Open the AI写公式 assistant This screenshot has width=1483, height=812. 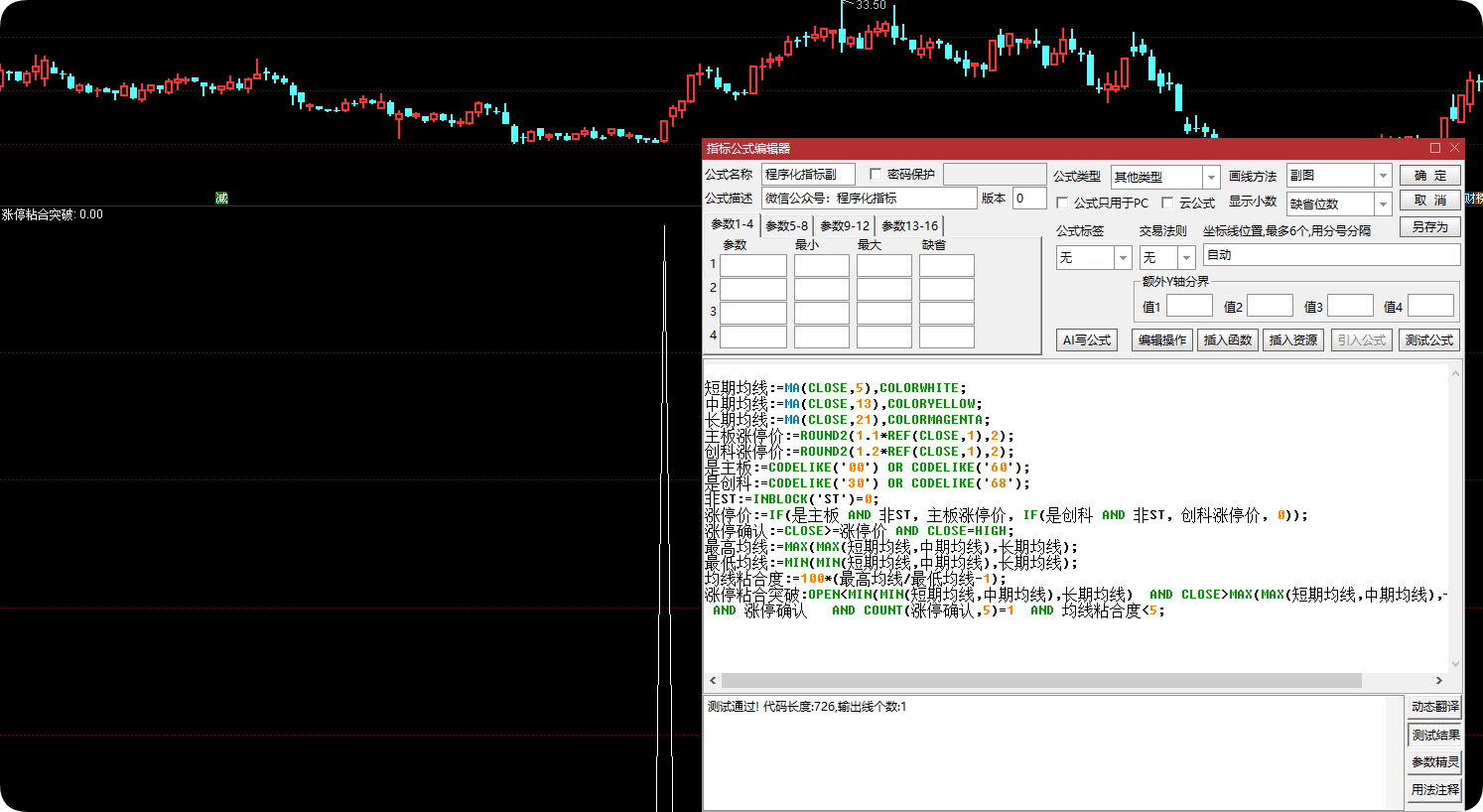[x=1087, y=340]
